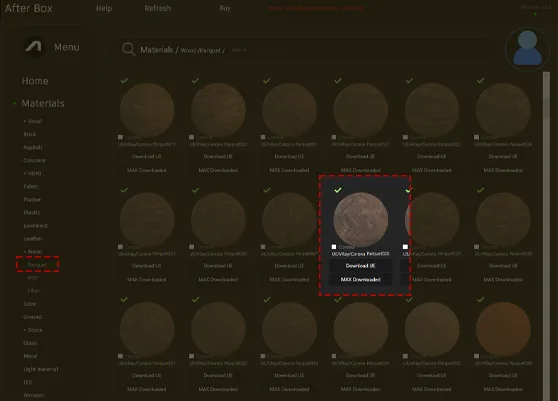The height and width of the screenshot is (401, 558).
Task: Select the Metal category
Action: coord(30,356)
